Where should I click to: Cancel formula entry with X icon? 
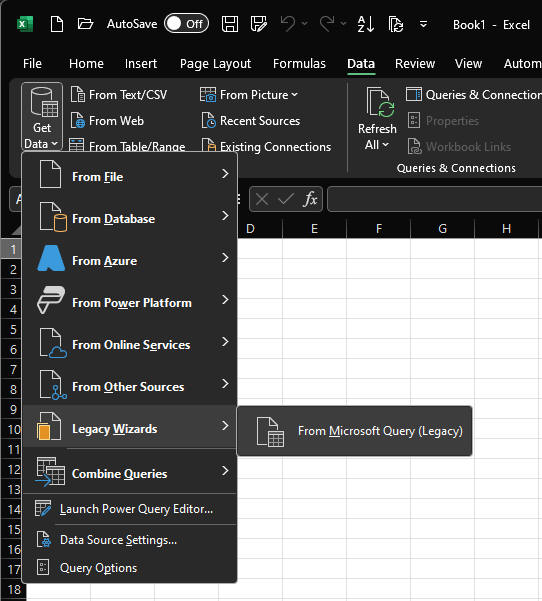click(262, 199)
